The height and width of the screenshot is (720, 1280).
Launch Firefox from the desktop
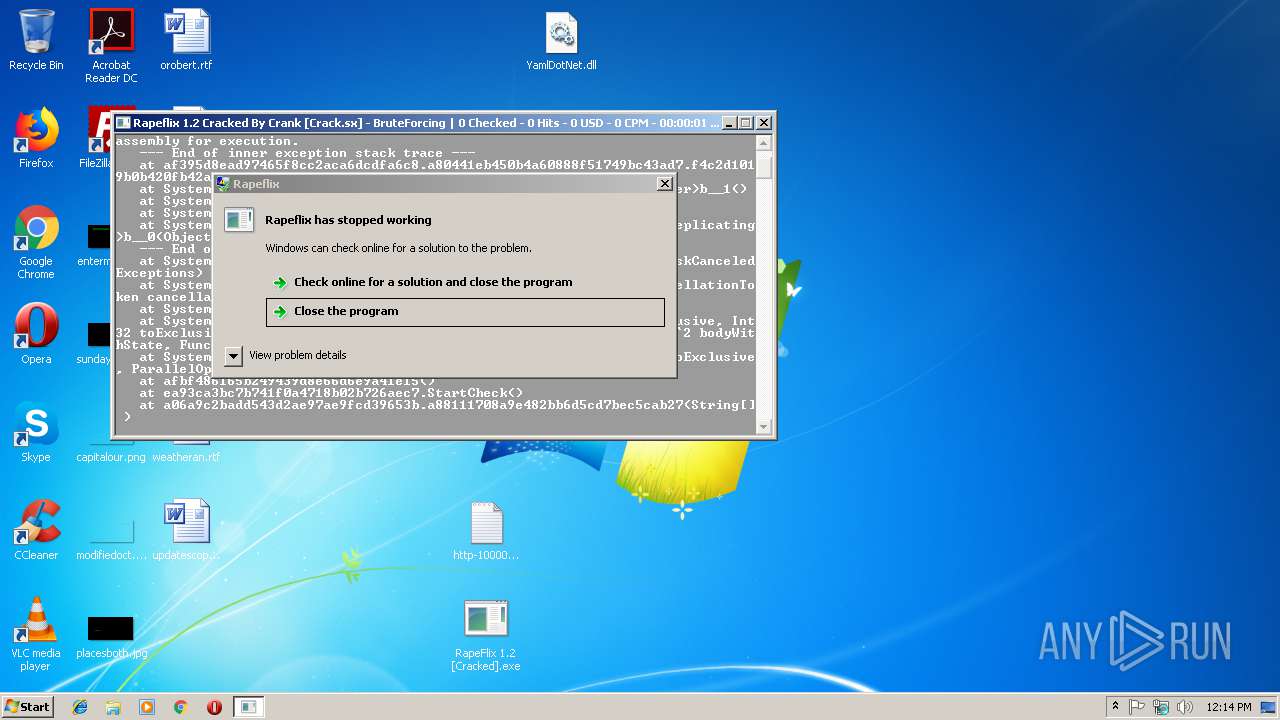36,138
